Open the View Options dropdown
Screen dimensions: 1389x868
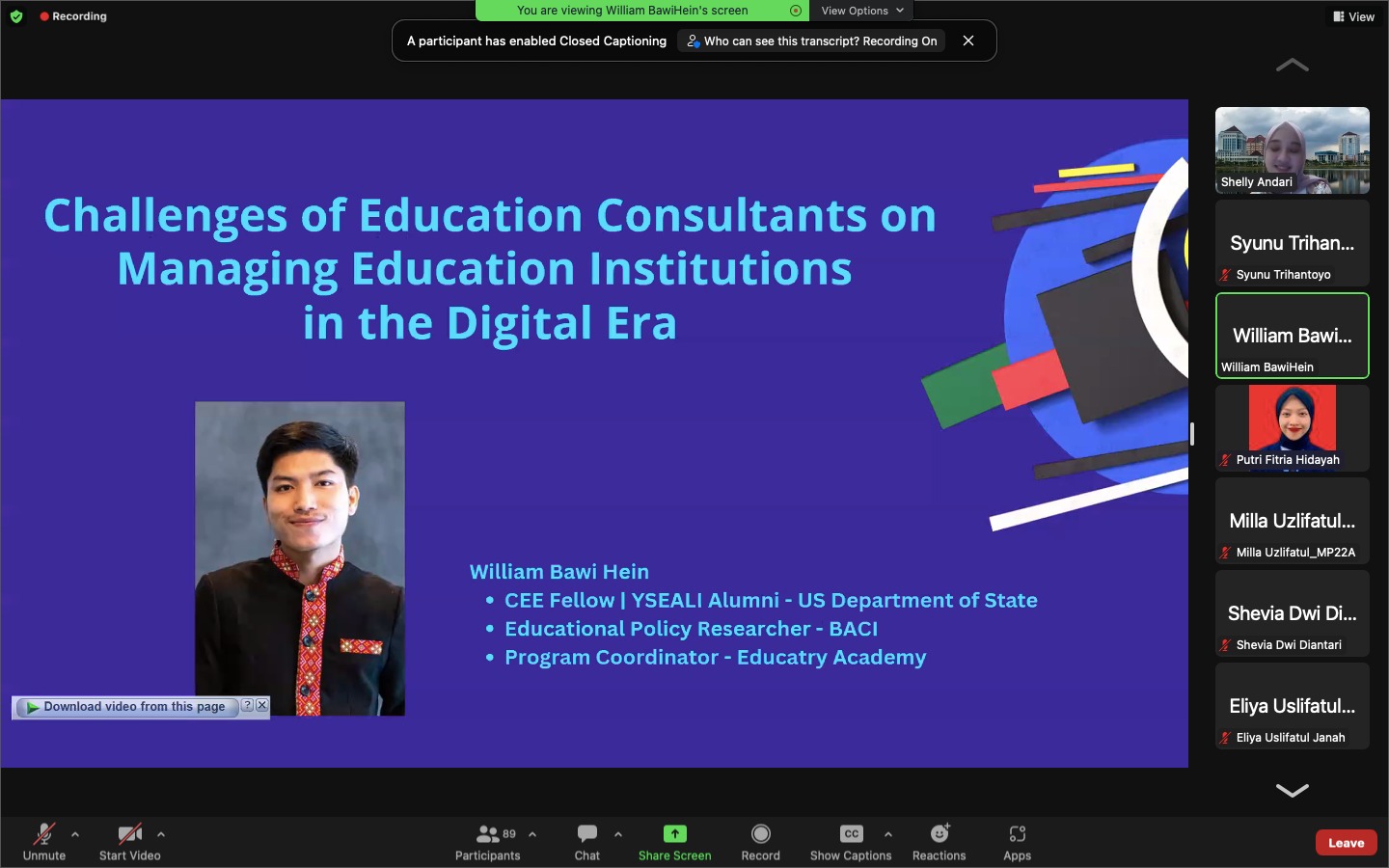coord(861,11)
